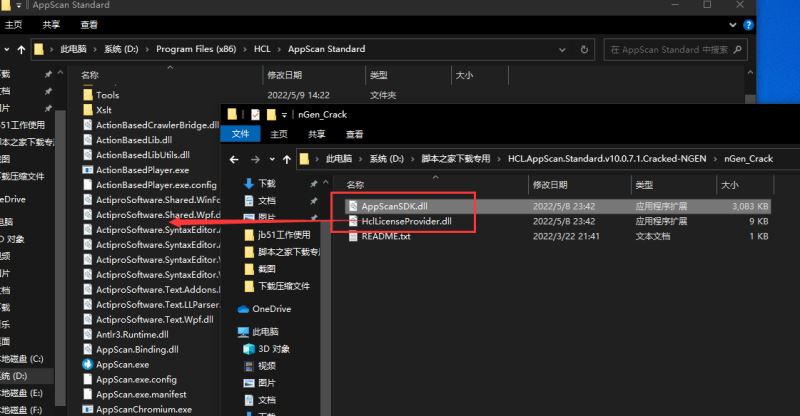The height and width of the screenshot is (416, 800).
Task: Select AppScanSDK.dll file icon in nGen_Crack
Action: 353,206
